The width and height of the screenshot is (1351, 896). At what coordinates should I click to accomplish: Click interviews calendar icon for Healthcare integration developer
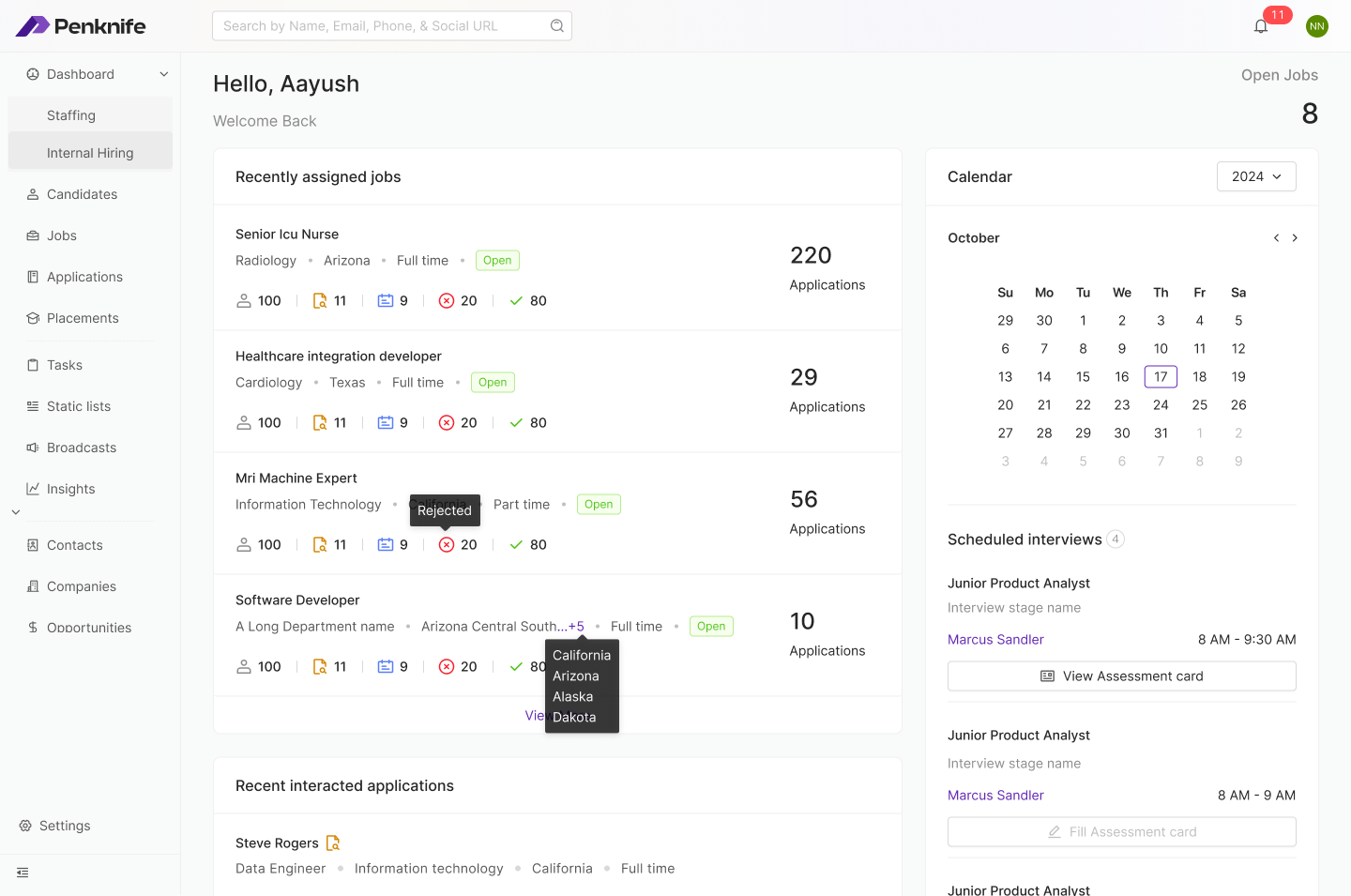(x=386, y=423)
